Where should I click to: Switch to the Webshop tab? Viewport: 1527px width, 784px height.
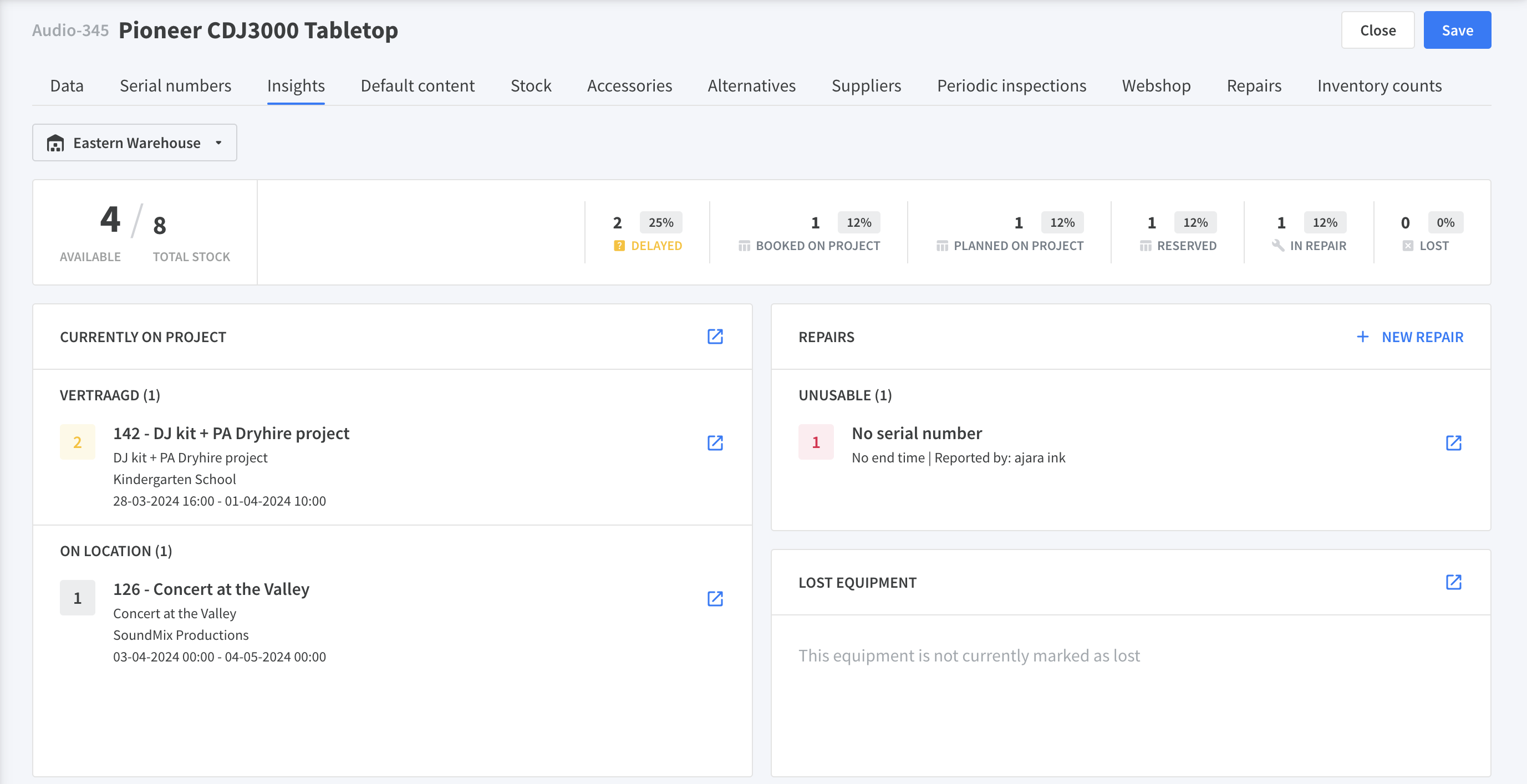(x=1156, y=85)
